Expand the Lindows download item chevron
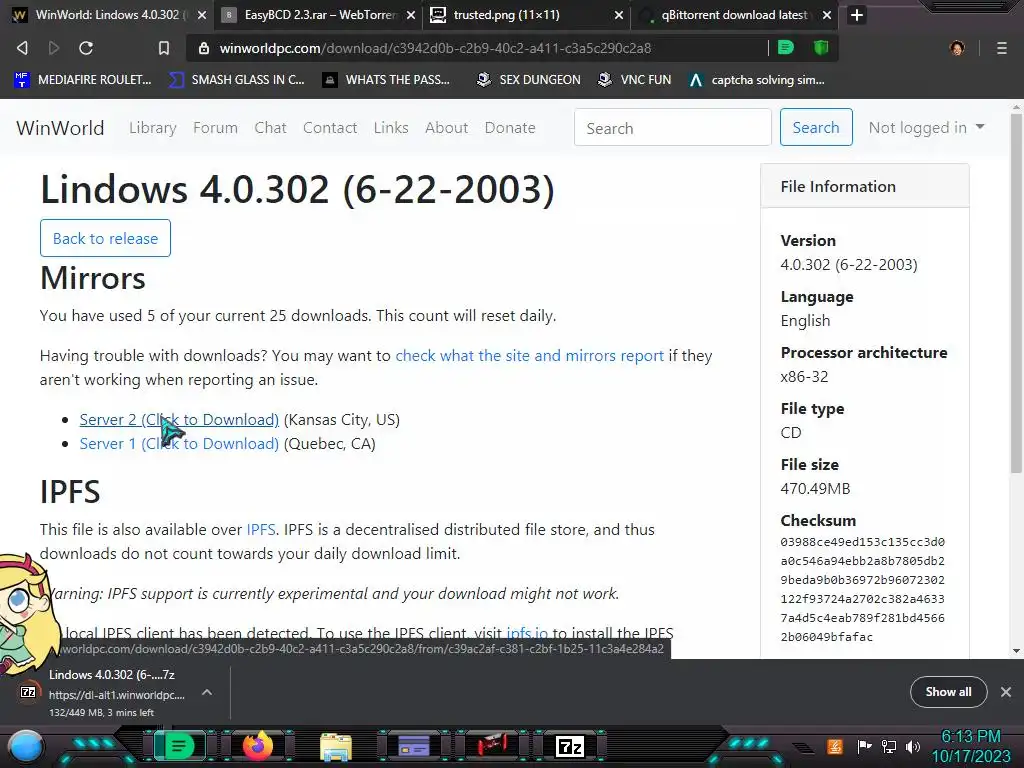Image resolution: width=1024 pixels, height=768 pixels. (x=206, y=692)
